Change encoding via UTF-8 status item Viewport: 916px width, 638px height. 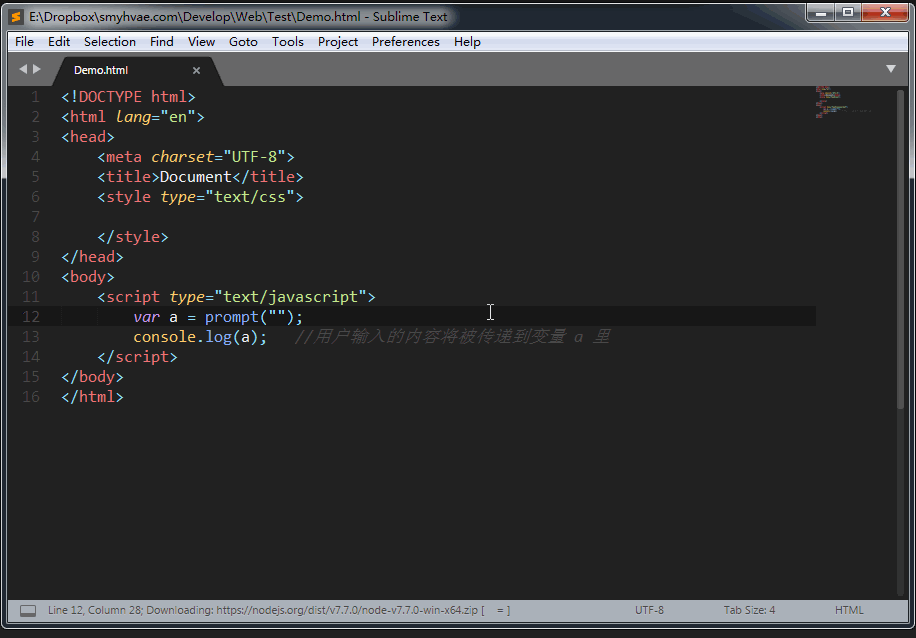pos(649,610)
